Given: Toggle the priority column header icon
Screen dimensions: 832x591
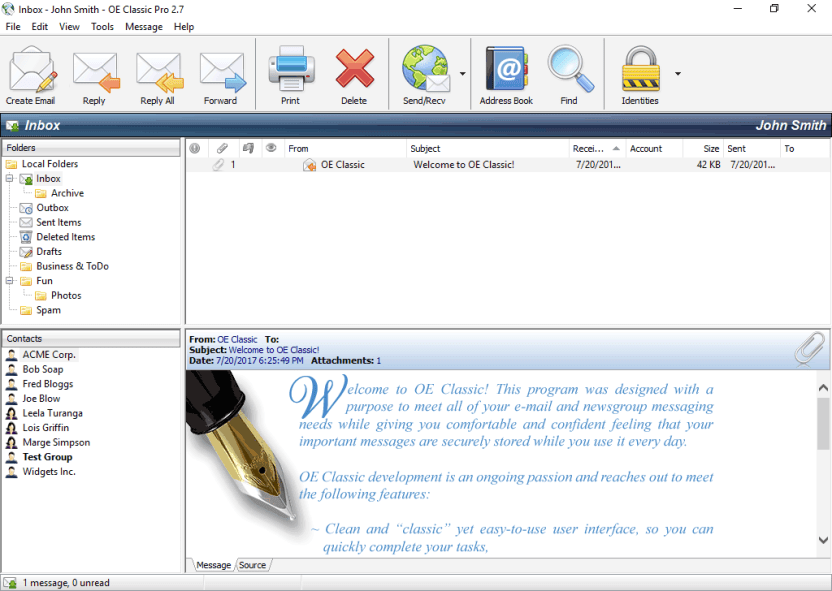Looking at the screenshot, I should pyautogui.click(x=195, y=149).
